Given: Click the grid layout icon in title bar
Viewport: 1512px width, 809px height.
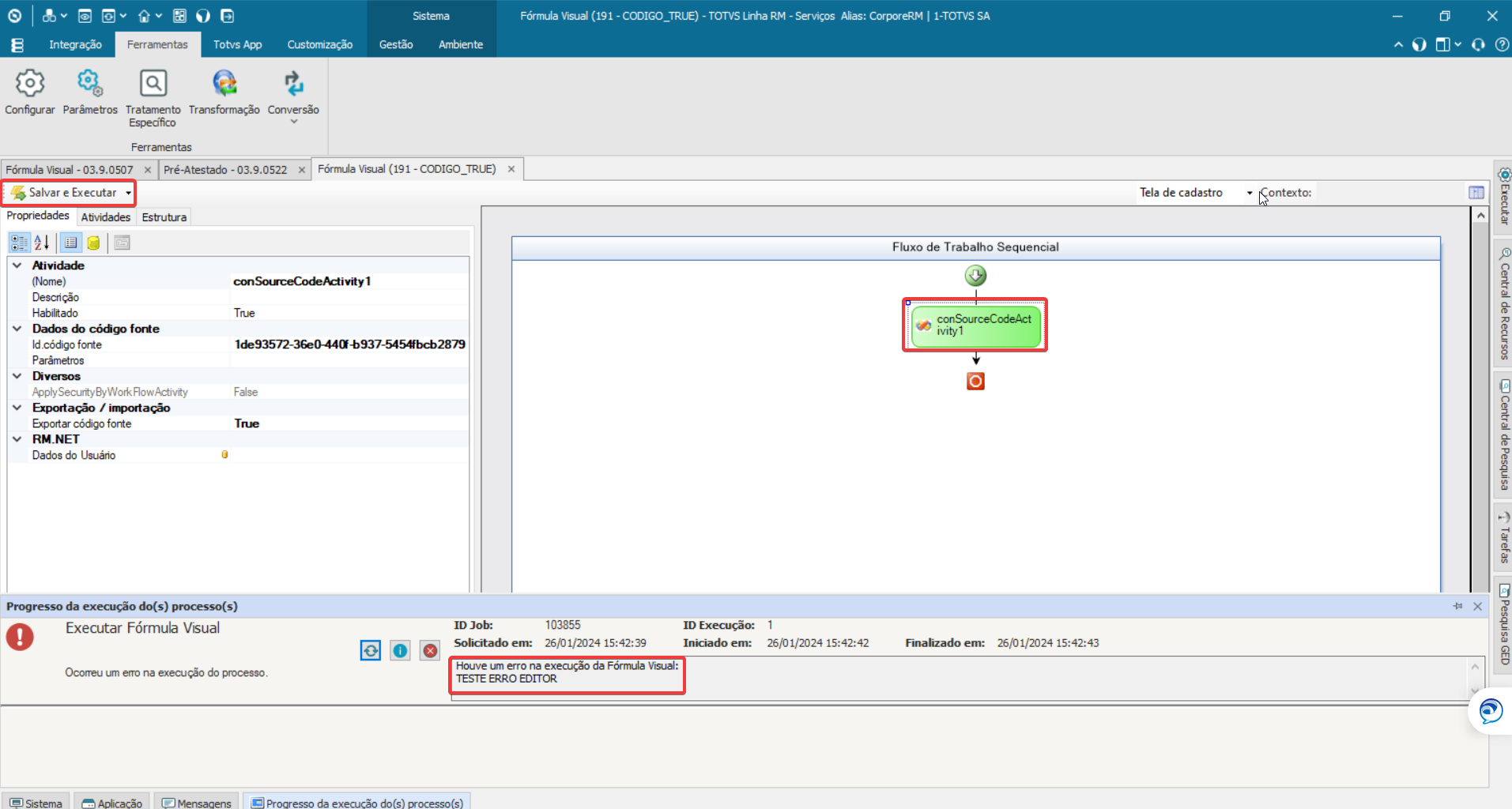Looking at the screenshot, I should tap(179, 16).
